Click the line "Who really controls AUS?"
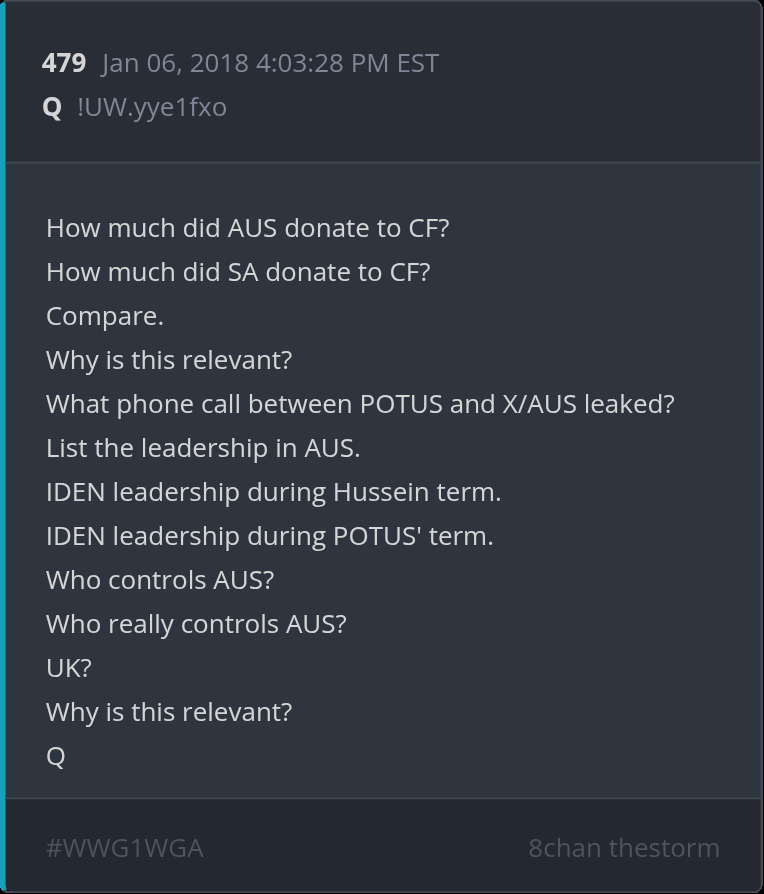The width and height of the screenshot is (764, 894). tap(195, 624)
